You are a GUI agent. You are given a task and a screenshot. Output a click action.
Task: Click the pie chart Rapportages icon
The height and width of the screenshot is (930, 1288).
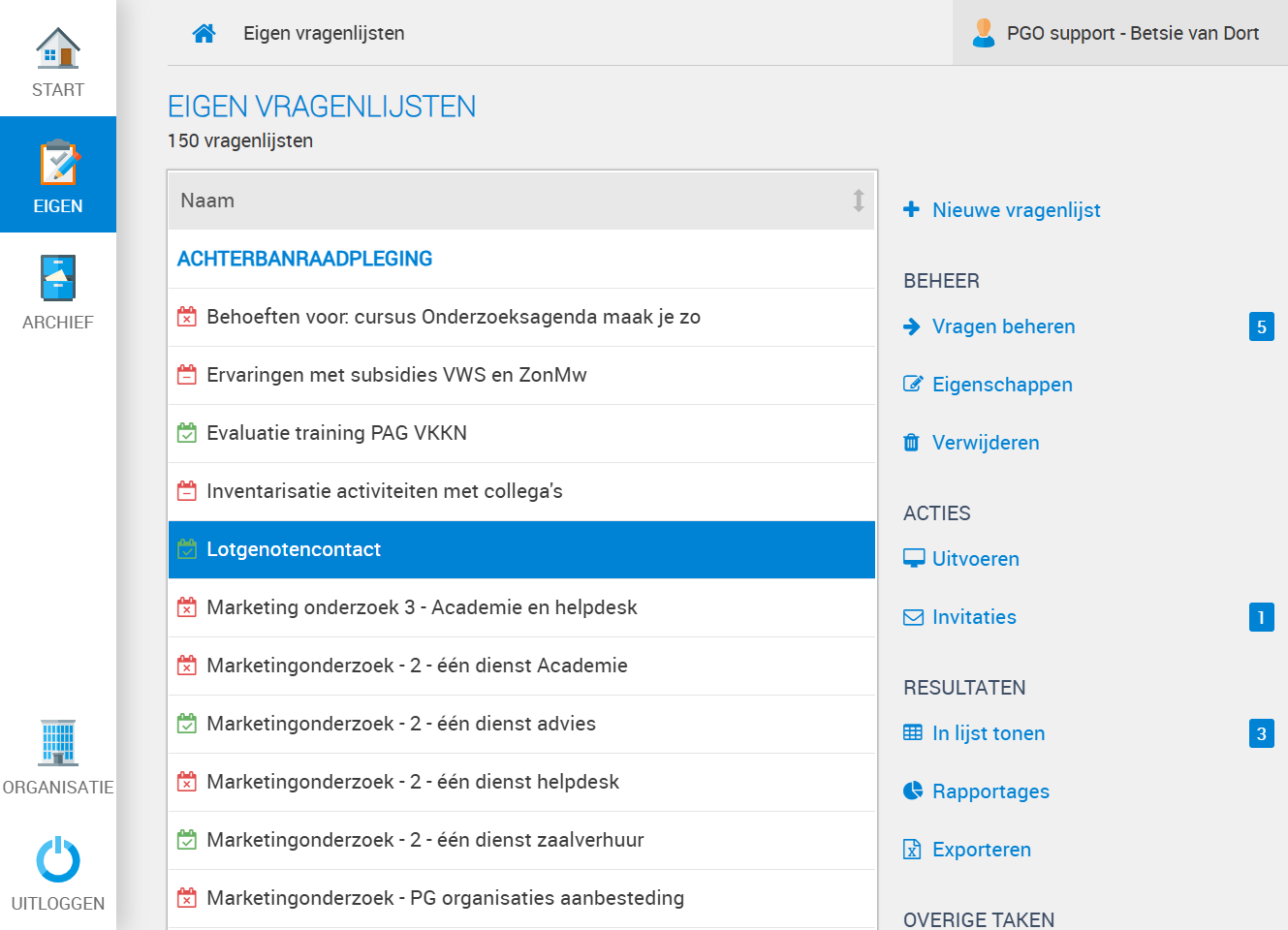[x=913, y=790]
